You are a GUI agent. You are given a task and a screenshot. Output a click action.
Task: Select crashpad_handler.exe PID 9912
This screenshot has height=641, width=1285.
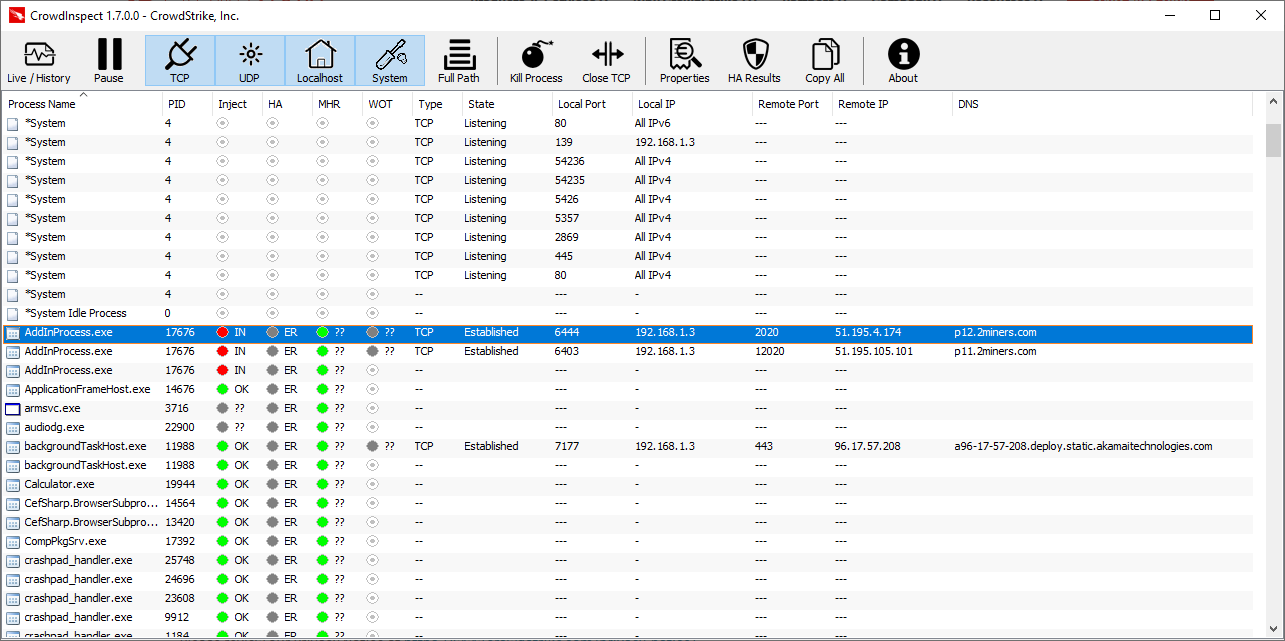pos(628,617)
